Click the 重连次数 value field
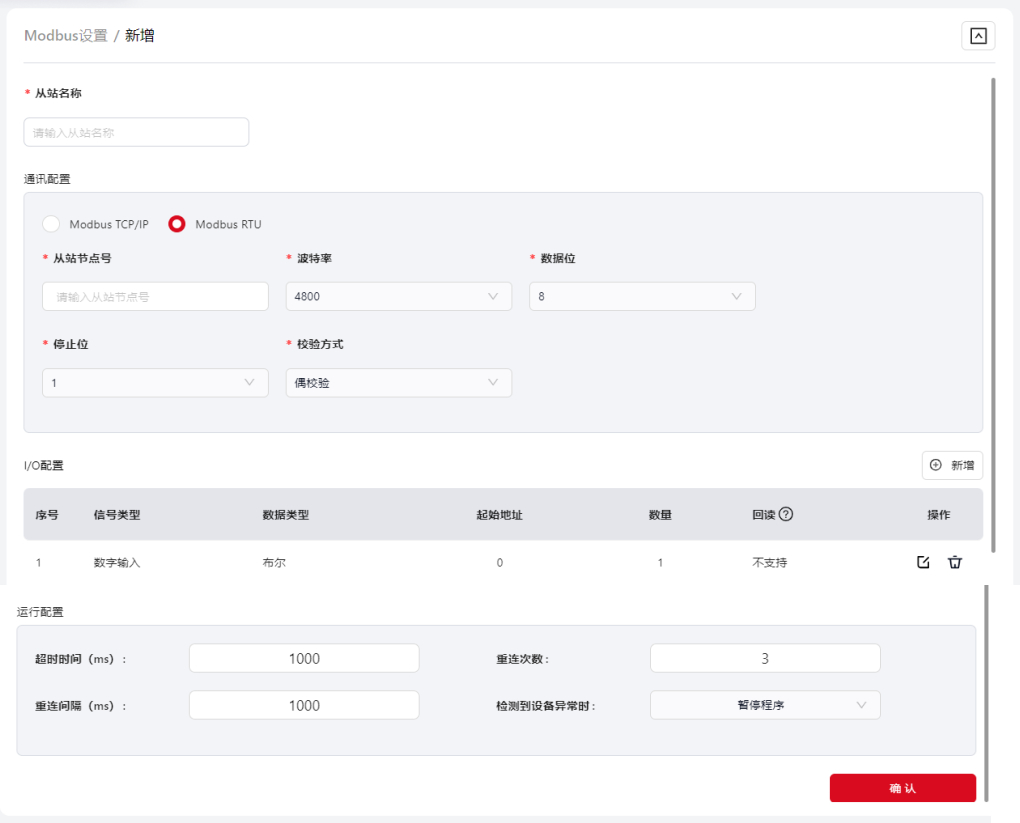This screenshot has width=1020, height=823. click(x=765, y=658)
